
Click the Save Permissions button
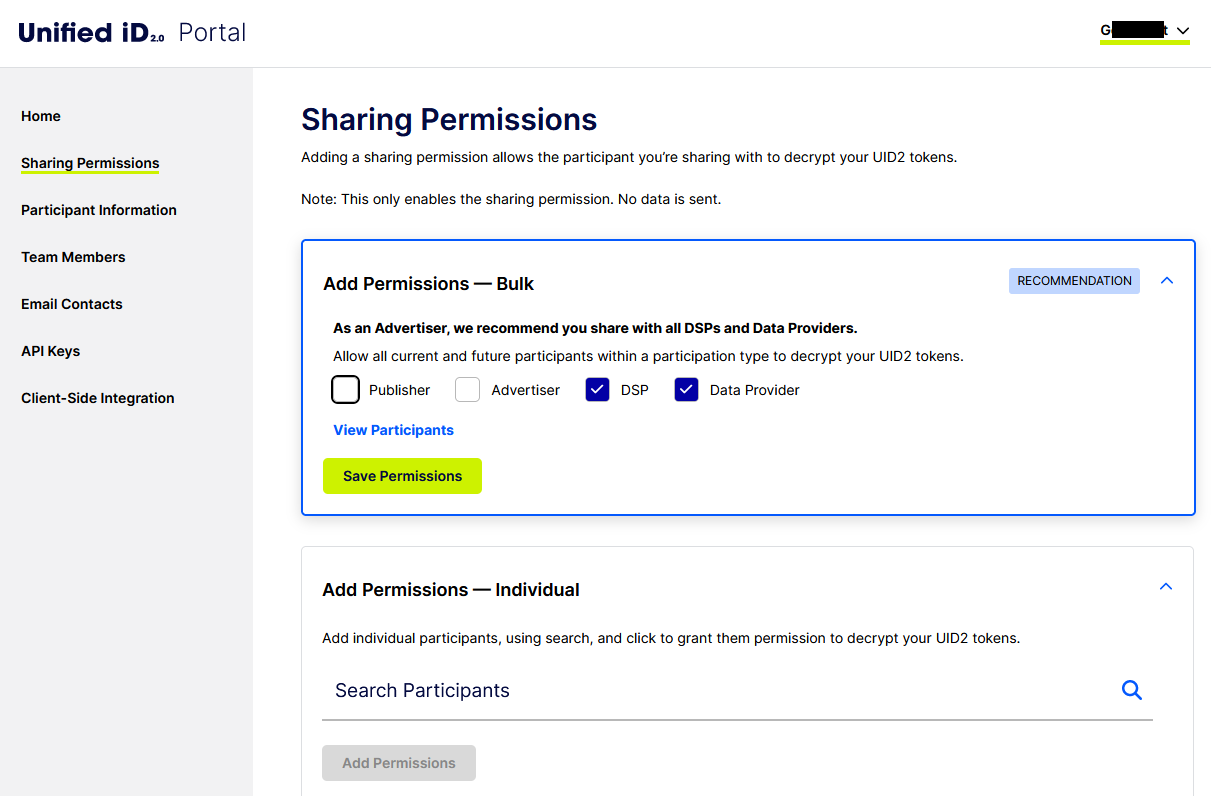(402, 476)
